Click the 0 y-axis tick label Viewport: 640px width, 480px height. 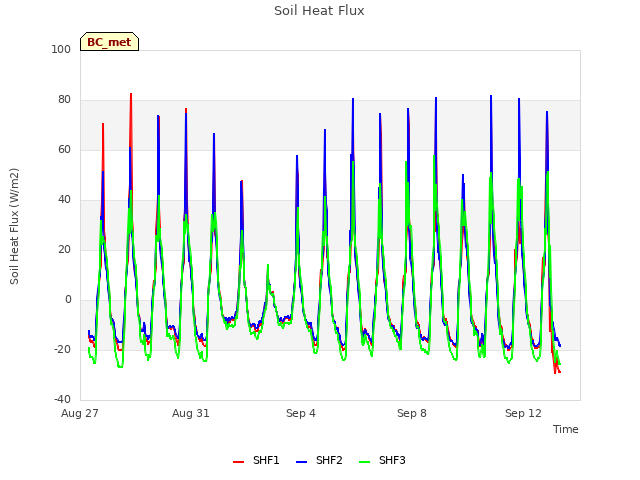tap(68, 300)
